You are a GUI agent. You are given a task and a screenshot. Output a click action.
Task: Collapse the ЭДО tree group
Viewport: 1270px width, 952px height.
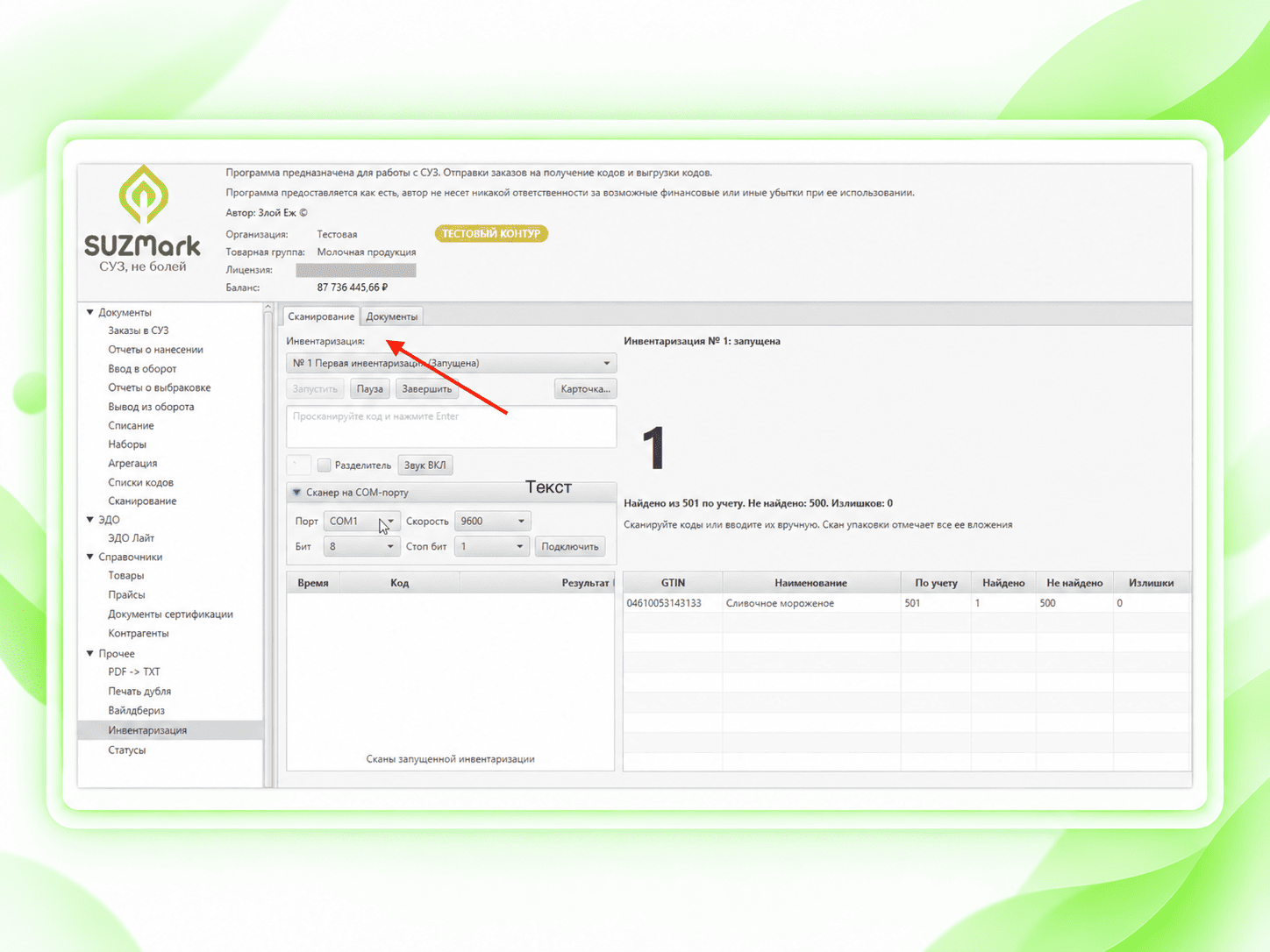pos(89,520)
